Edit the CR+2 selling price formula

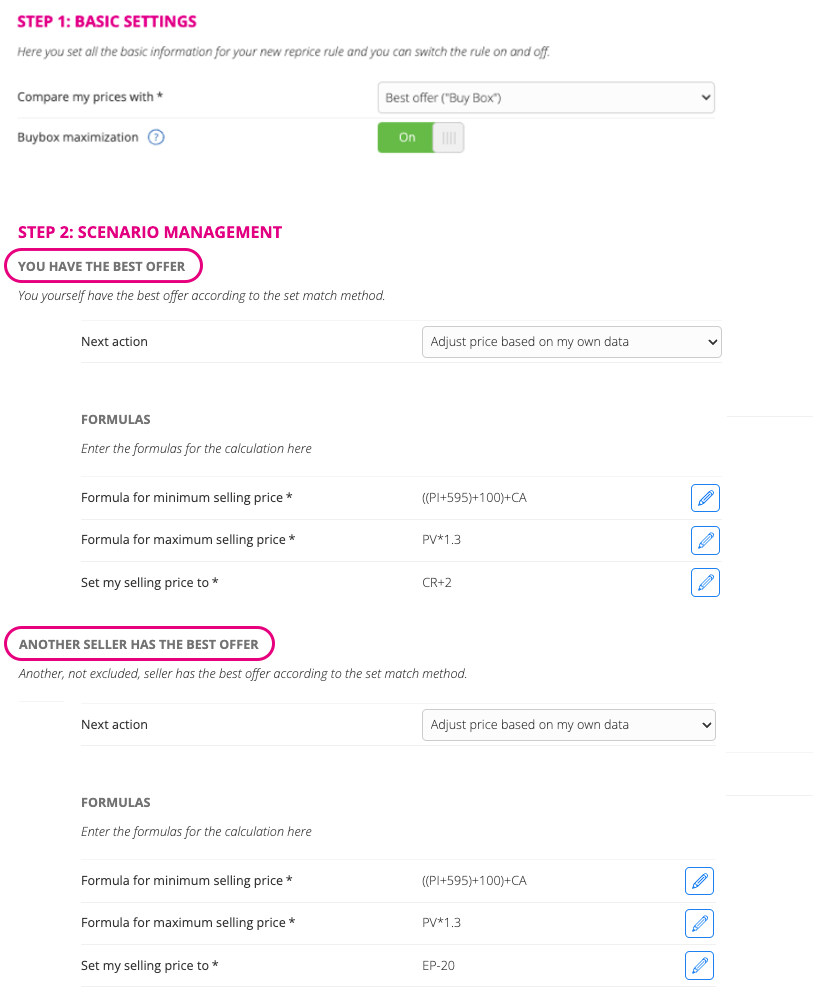tap(705, 582)
